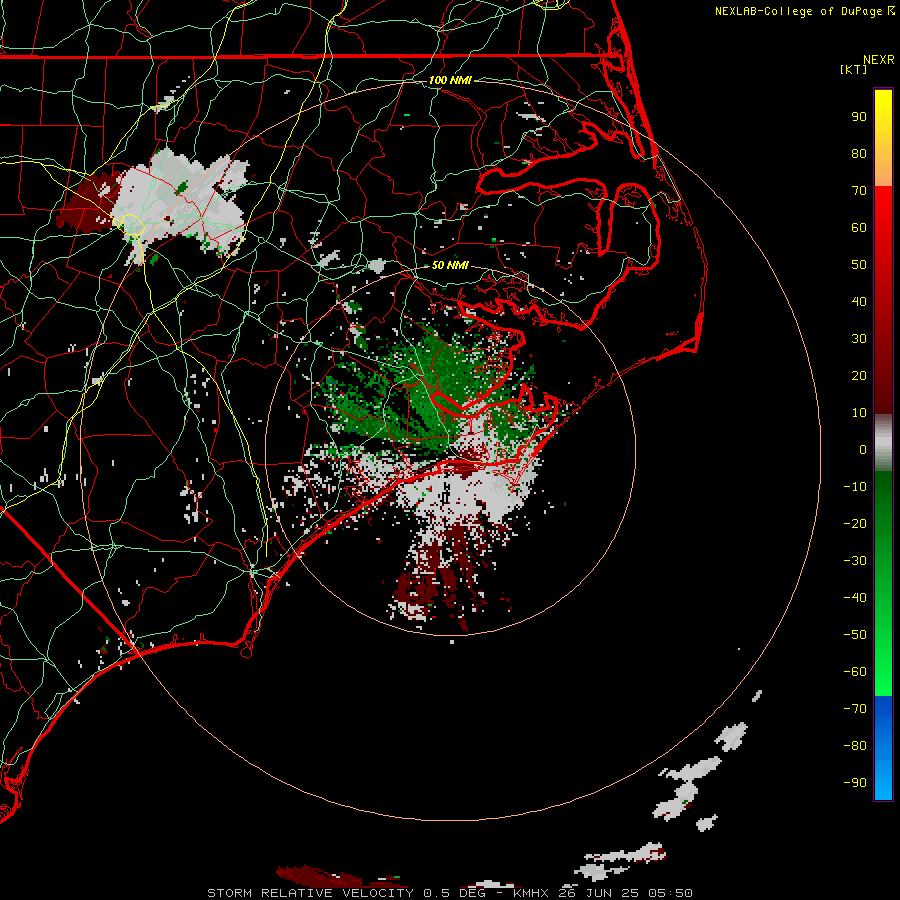Viewport: 900px width, 900px height.
Task: Select the 50 NMI range ring label
Action: (450, 265)
